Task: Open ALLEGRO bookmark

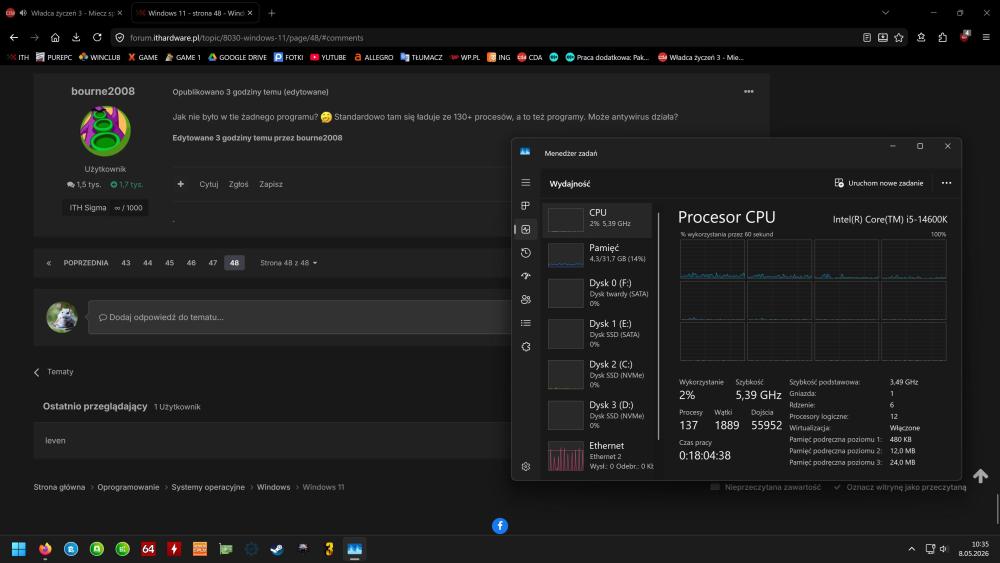Action: click(x=374, y=57)
